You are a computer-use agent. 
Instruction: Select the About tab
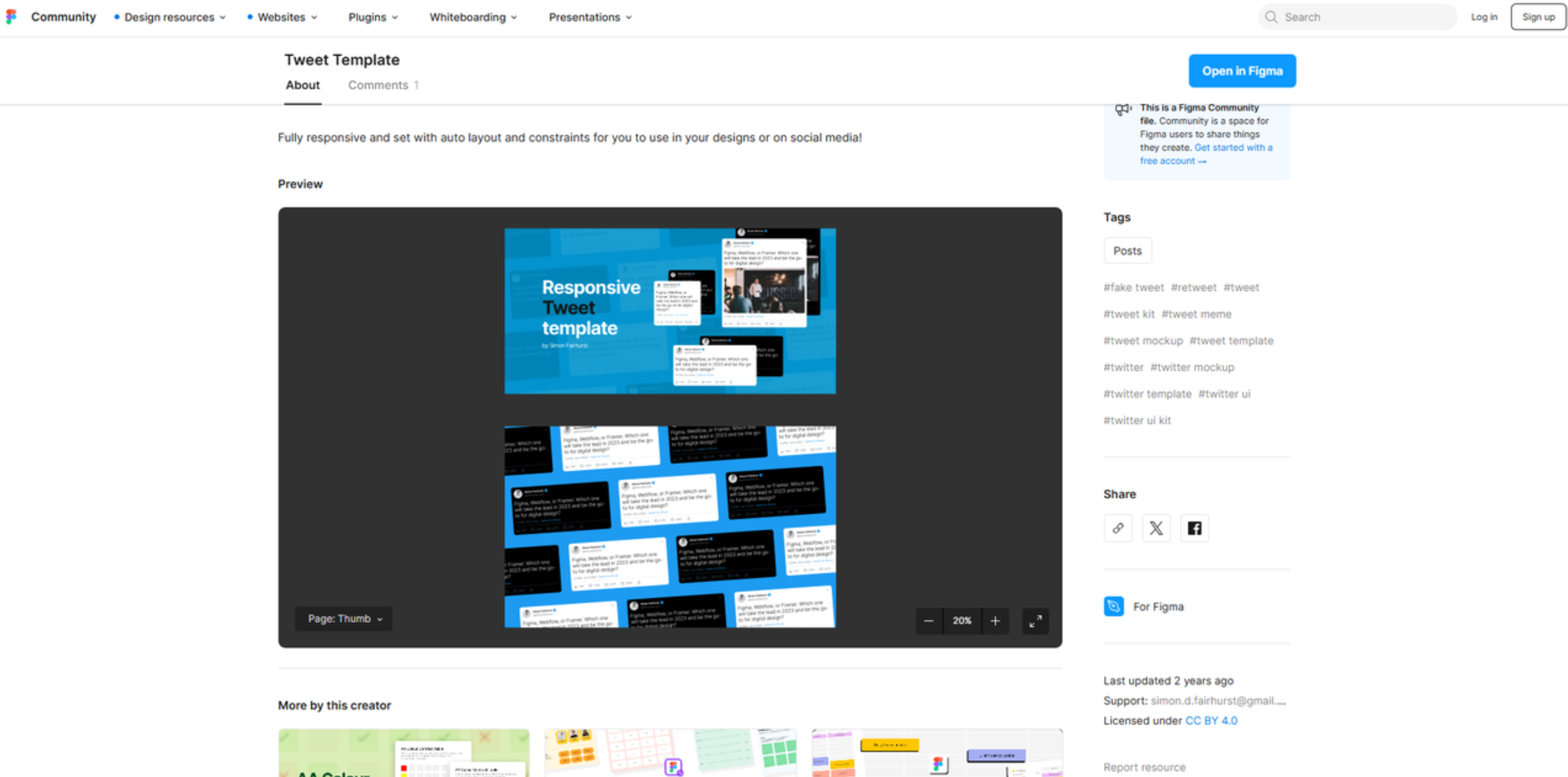click(x=302, y=84)
